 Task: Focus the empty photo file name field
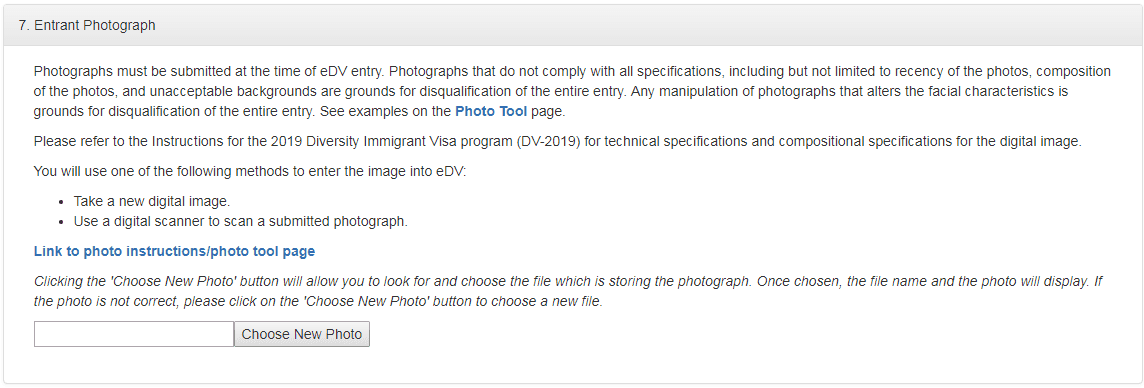(134, 334)
